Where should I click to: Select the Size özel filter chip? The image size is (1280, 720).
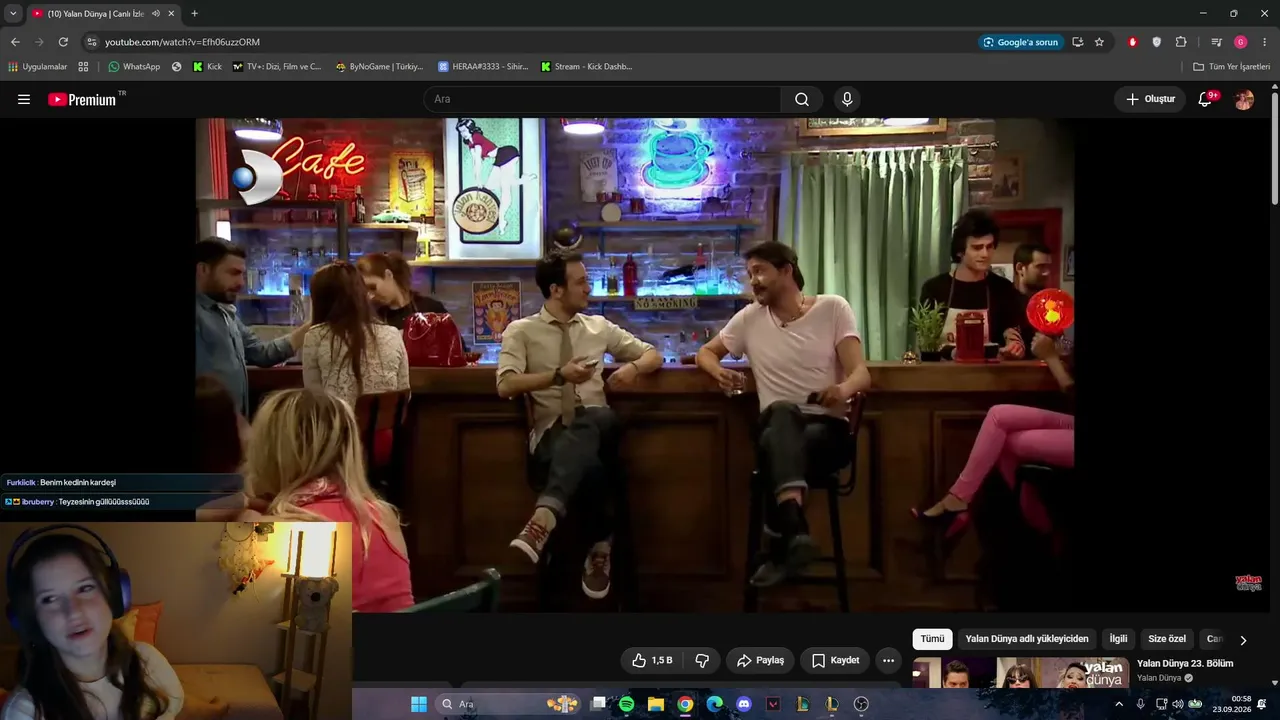coord(1167,639)
